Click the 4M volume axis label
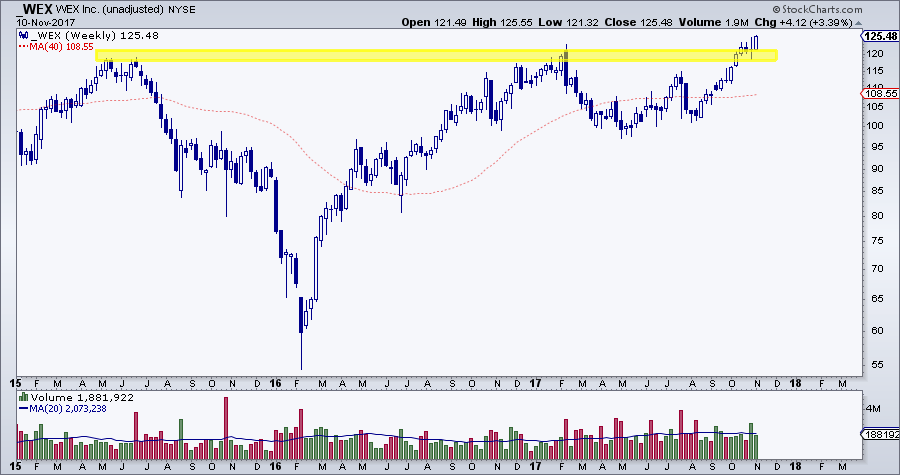 point(873,408)
